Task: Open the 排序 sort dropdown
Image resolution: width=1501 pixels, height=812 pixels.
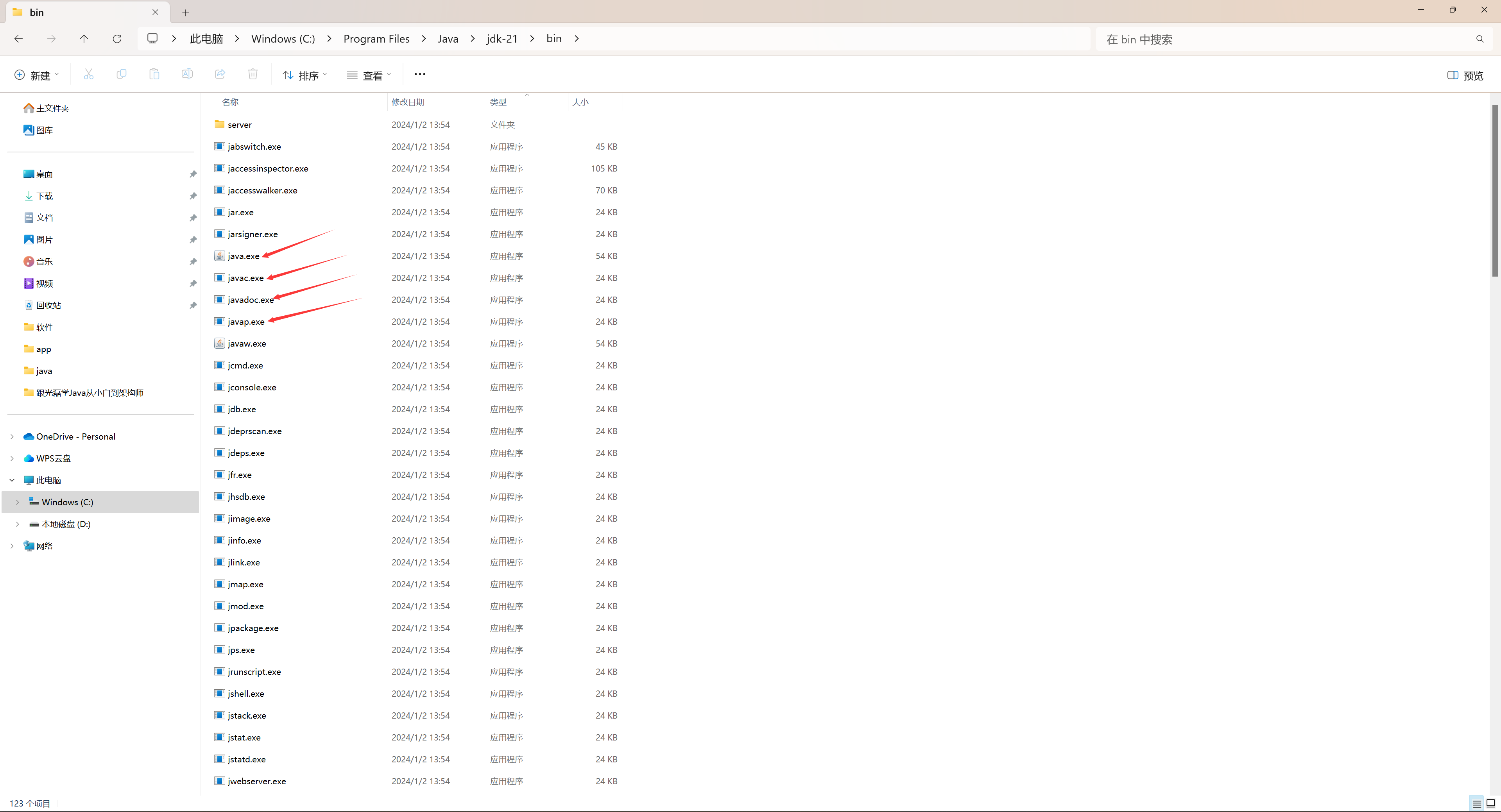Action: click(x=305, y=75)
